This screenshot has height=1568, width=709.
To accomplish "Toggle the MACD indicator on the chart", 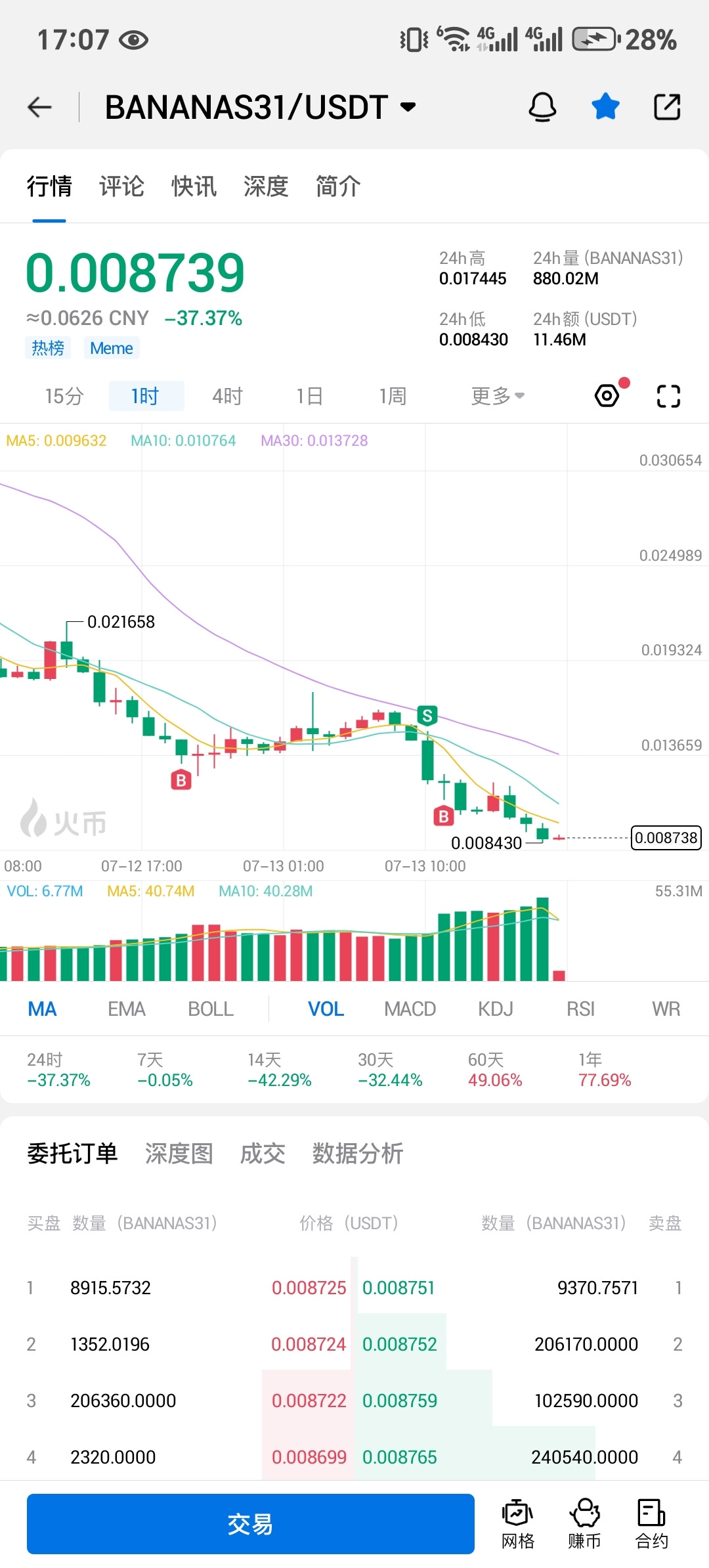I will point(410,1009).
